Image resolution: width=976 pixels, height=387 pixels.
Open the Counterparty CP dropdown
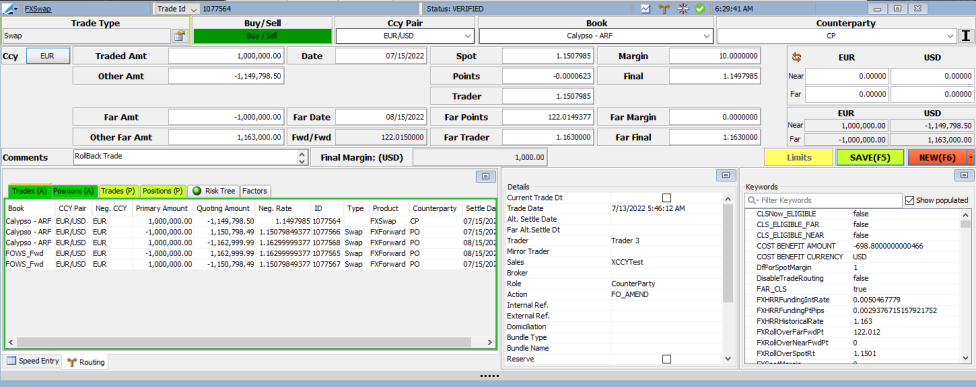click(x=950, y=36)
